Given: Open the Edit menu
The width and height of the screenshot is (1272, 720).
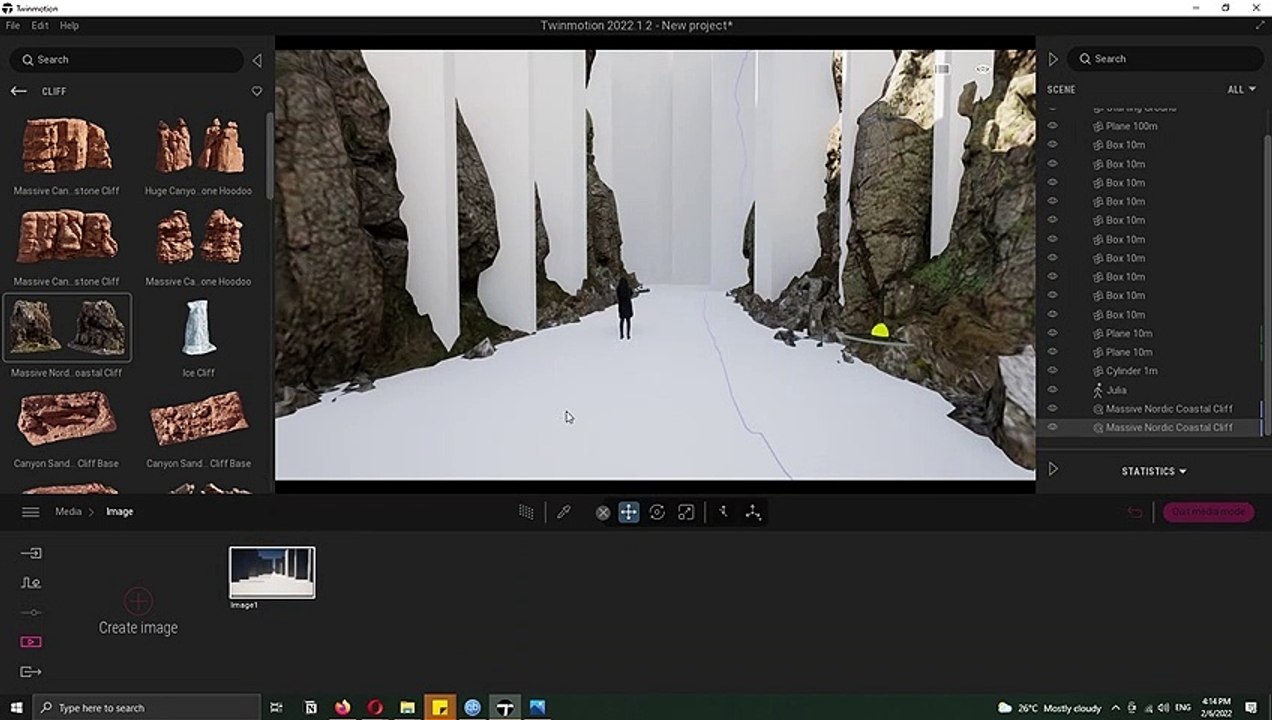Looking at the screenshot, I should pyautogui.click(x=40, y=25).
